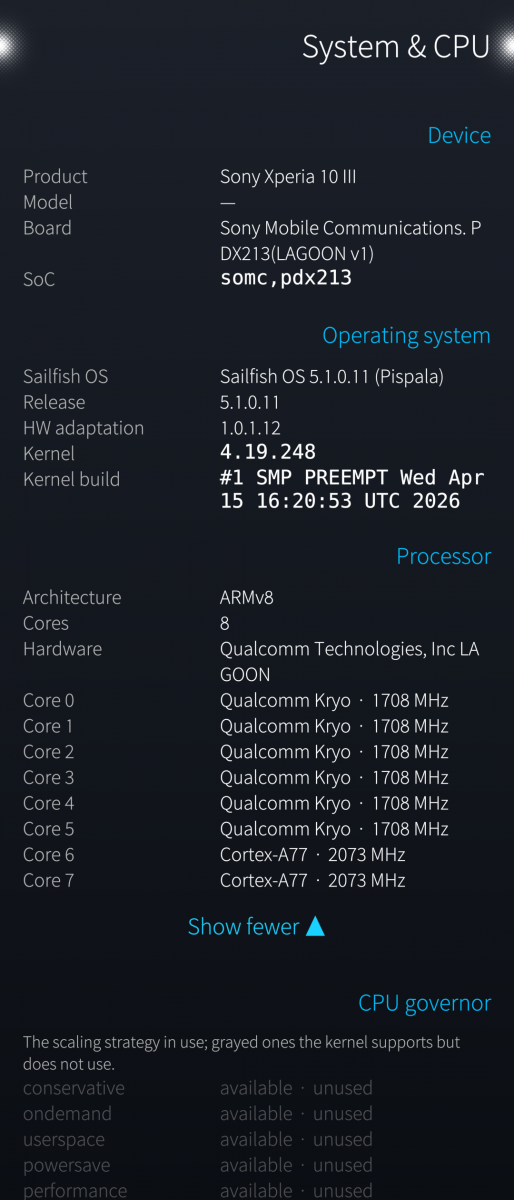Tap the glowing page indicator at top left

[x=9, y=45]
